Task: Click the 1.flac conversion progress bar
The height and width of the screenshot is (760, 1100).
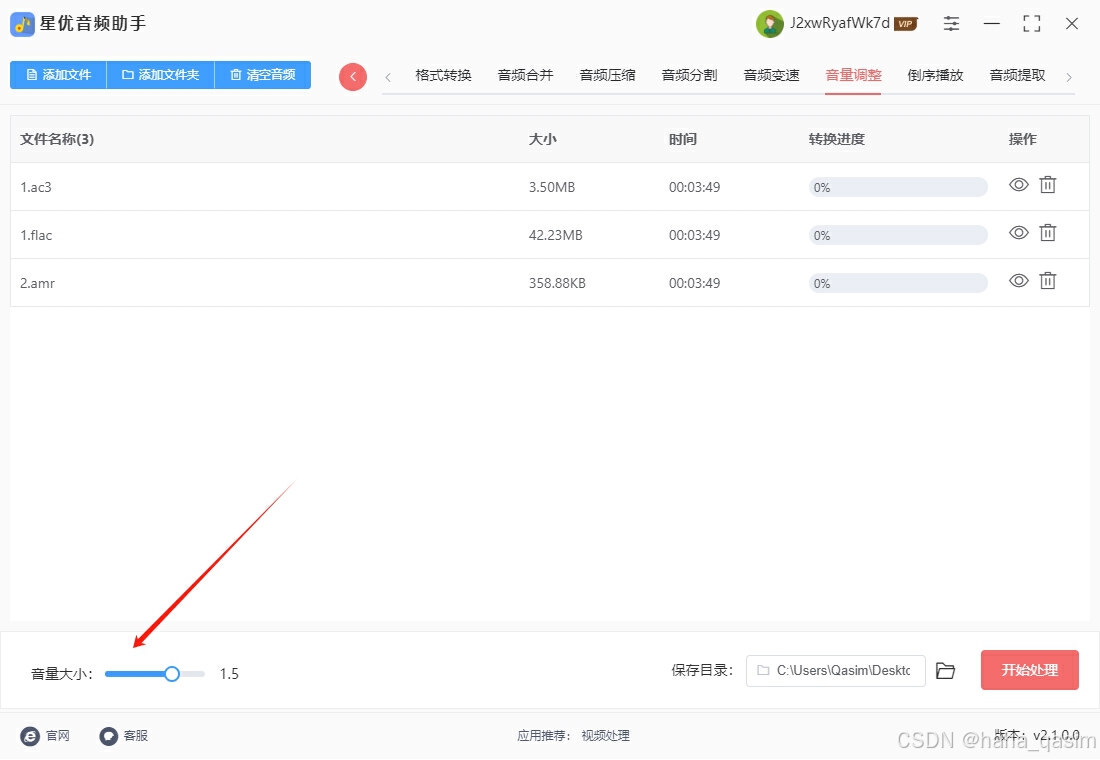Action: pyautogui.click(x=898, y=235)
